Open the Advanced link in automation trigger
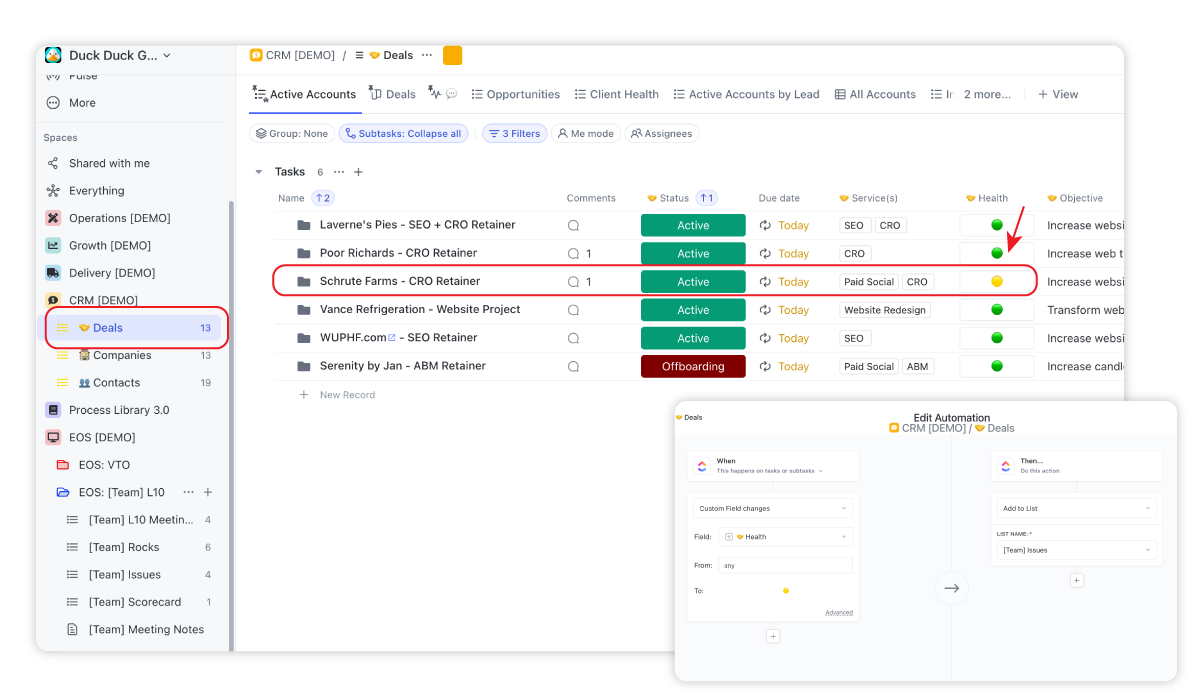Screen dimensions: 1200x700 tap(839, 612)
